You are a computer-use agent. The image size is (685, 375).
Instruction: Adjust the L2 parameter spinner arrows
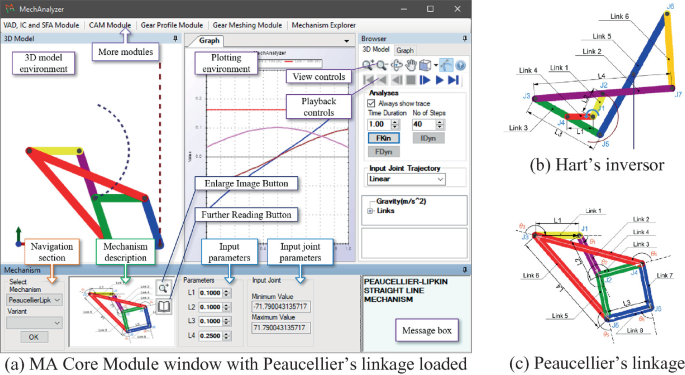[x=226, y=307]
